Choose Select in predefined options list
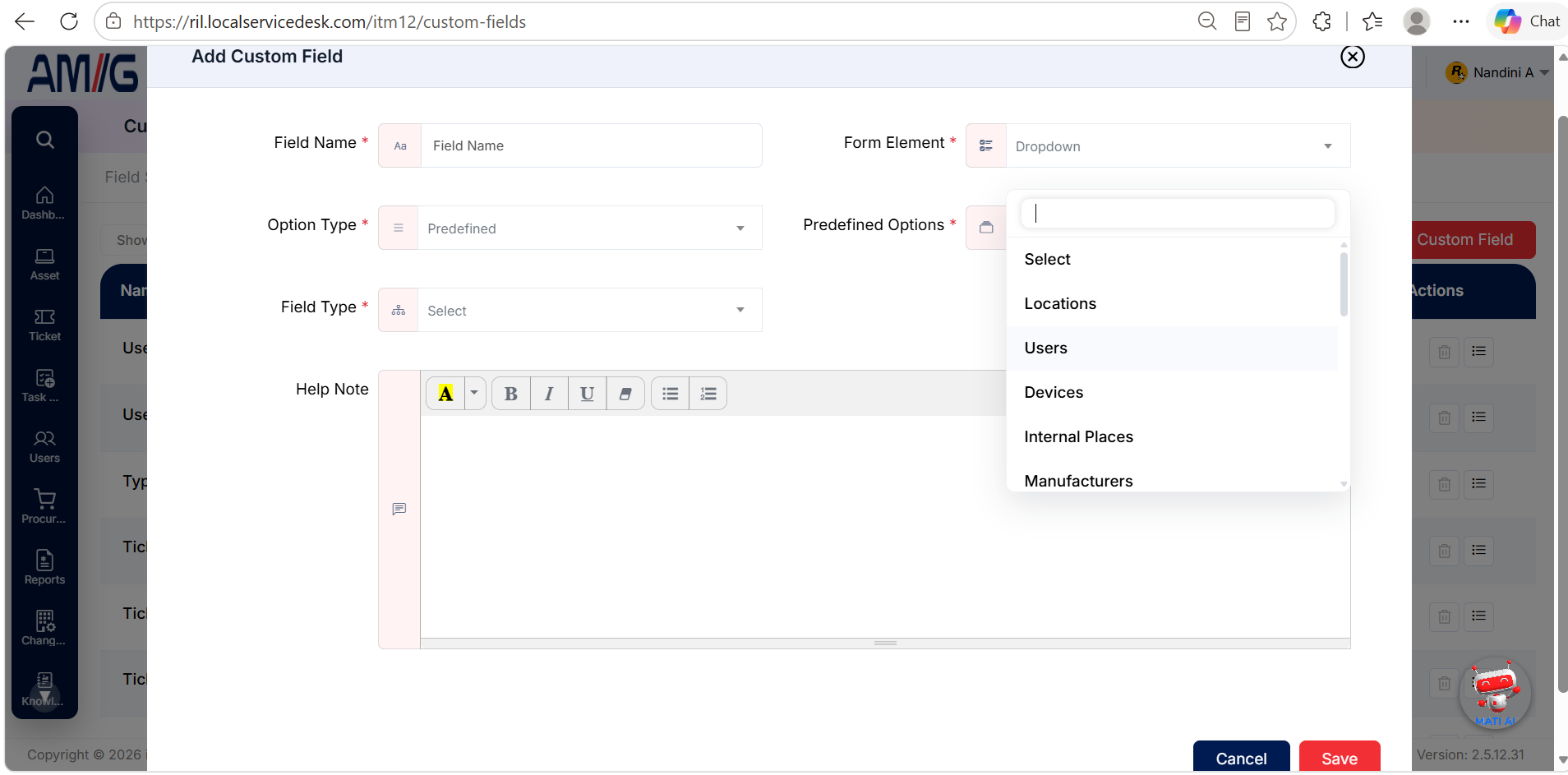The width and height of the screenshot is (1568, 775). (1173, 260)
